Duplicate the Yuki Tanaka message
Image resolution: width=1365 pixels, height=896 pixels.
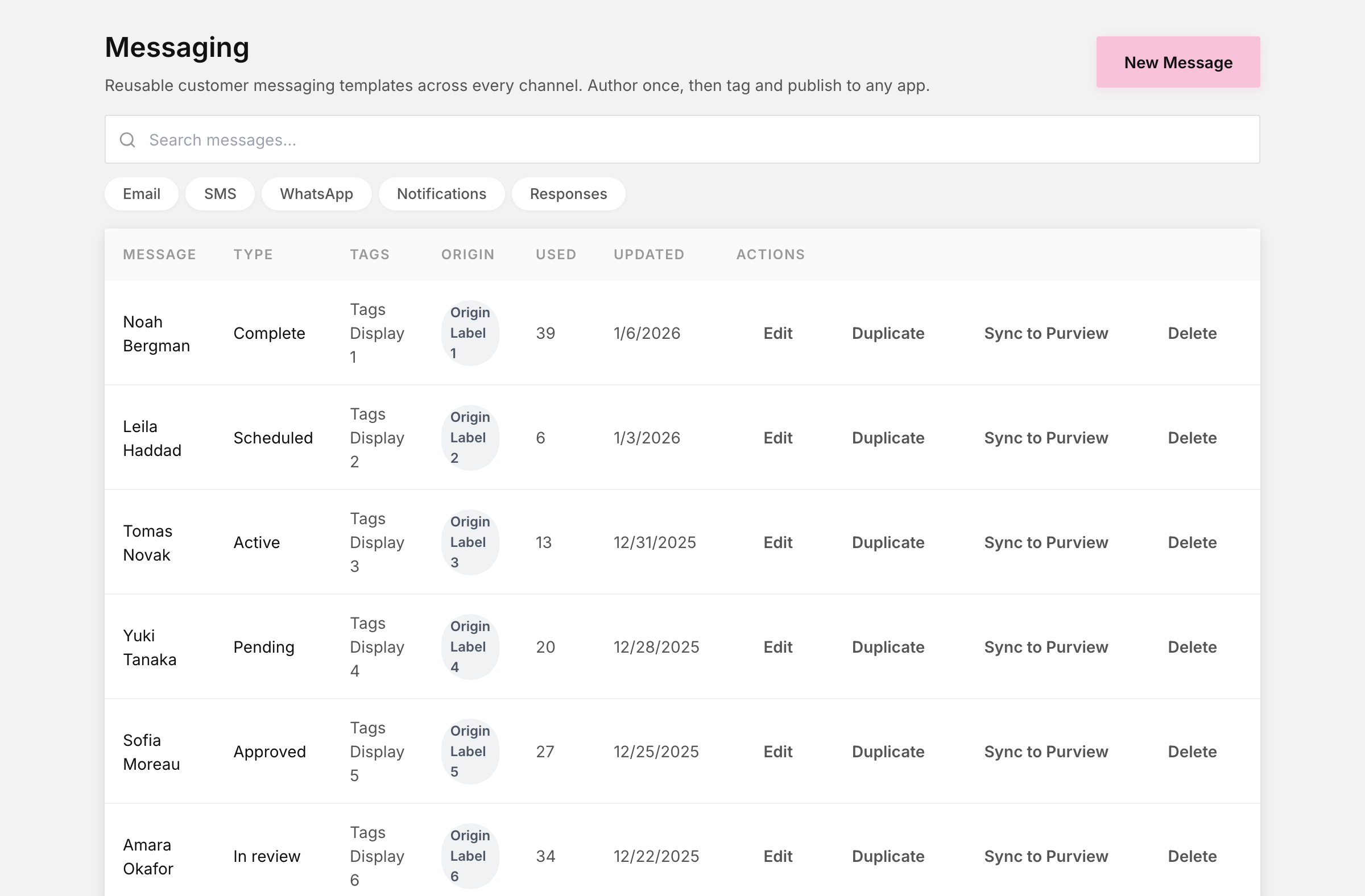click(x=888, y=647)
